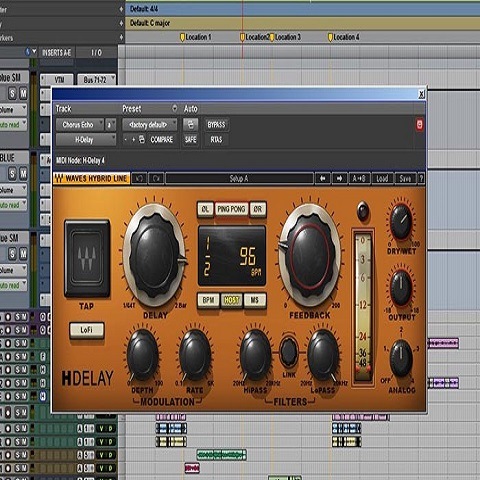
Task: Toggle the left phase invert ØL button
Action: click(x=205, y=209)
